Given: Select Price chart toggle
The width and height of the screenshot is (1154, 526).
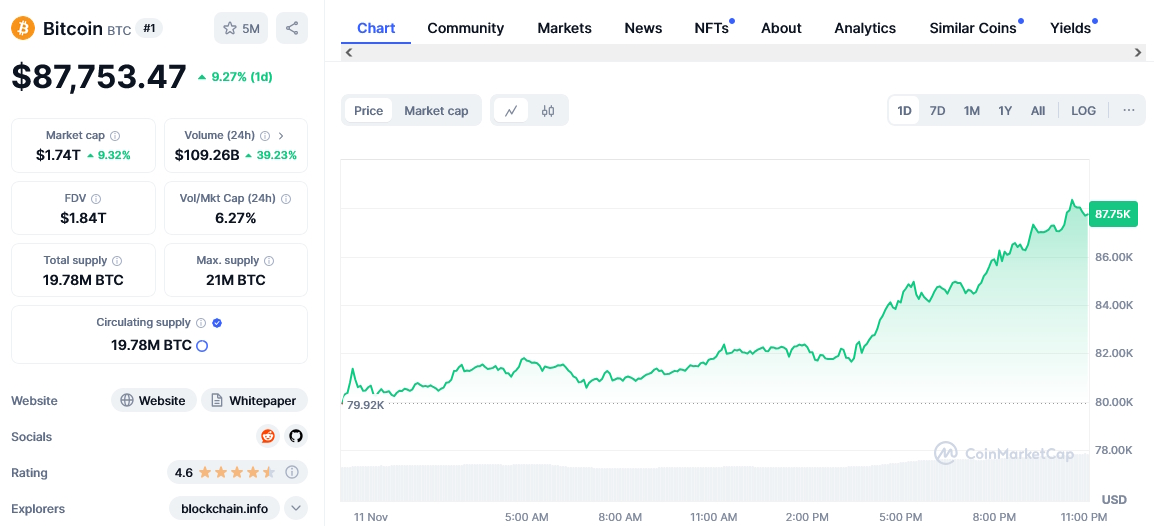Looking at the screenshot, I should click(369, 111).
